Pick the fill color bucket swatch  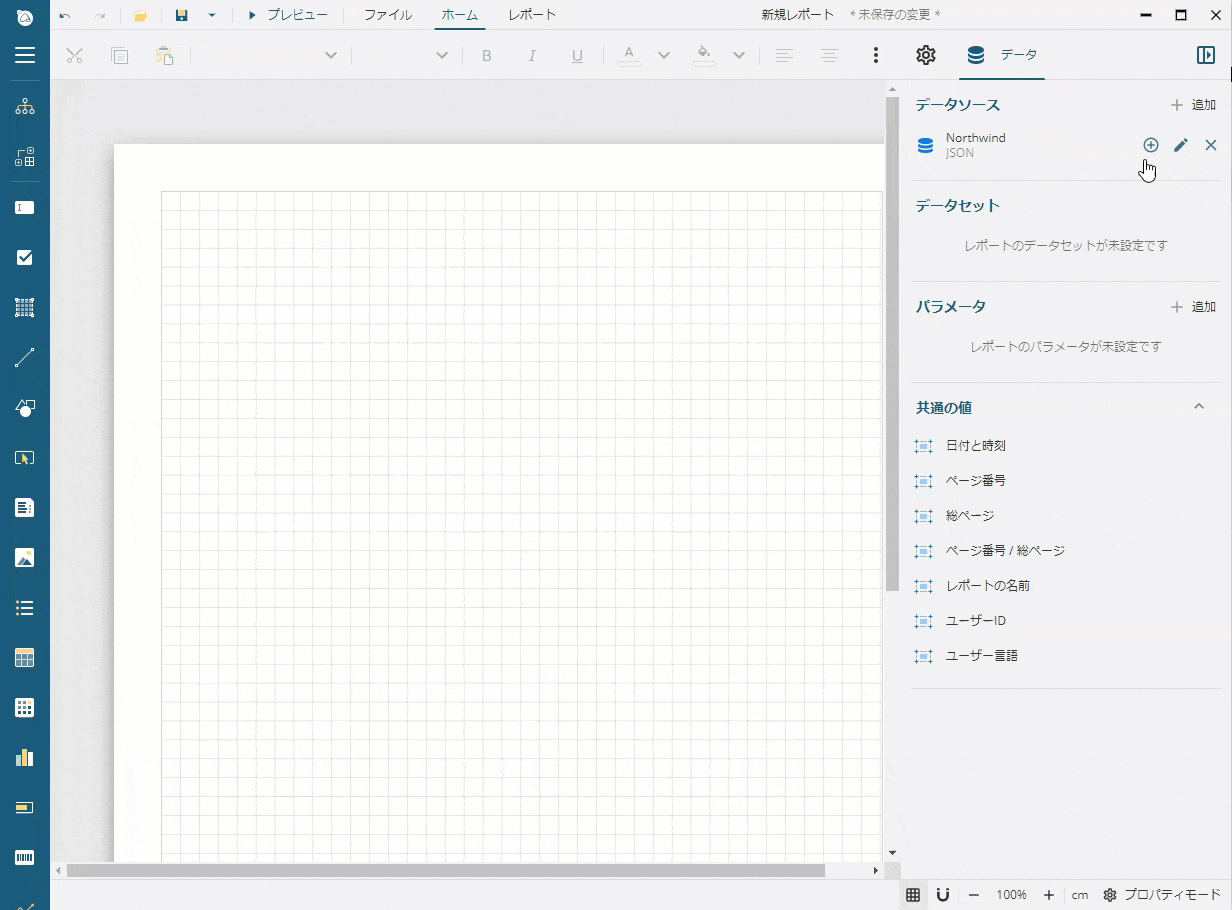704,56
